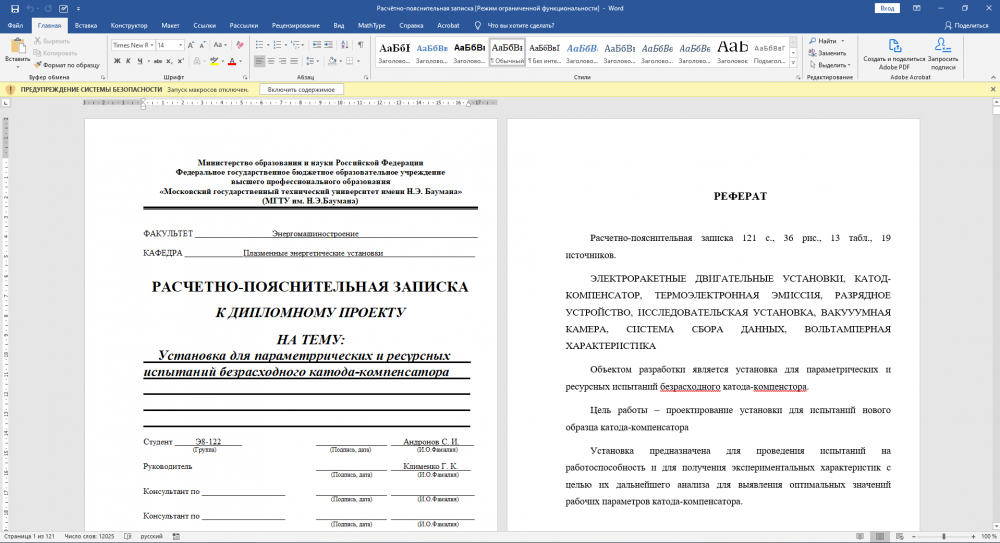Switch to the Рецензирование (Review) tab
The height and width of the screenshot is (543, 1000).
295,25
